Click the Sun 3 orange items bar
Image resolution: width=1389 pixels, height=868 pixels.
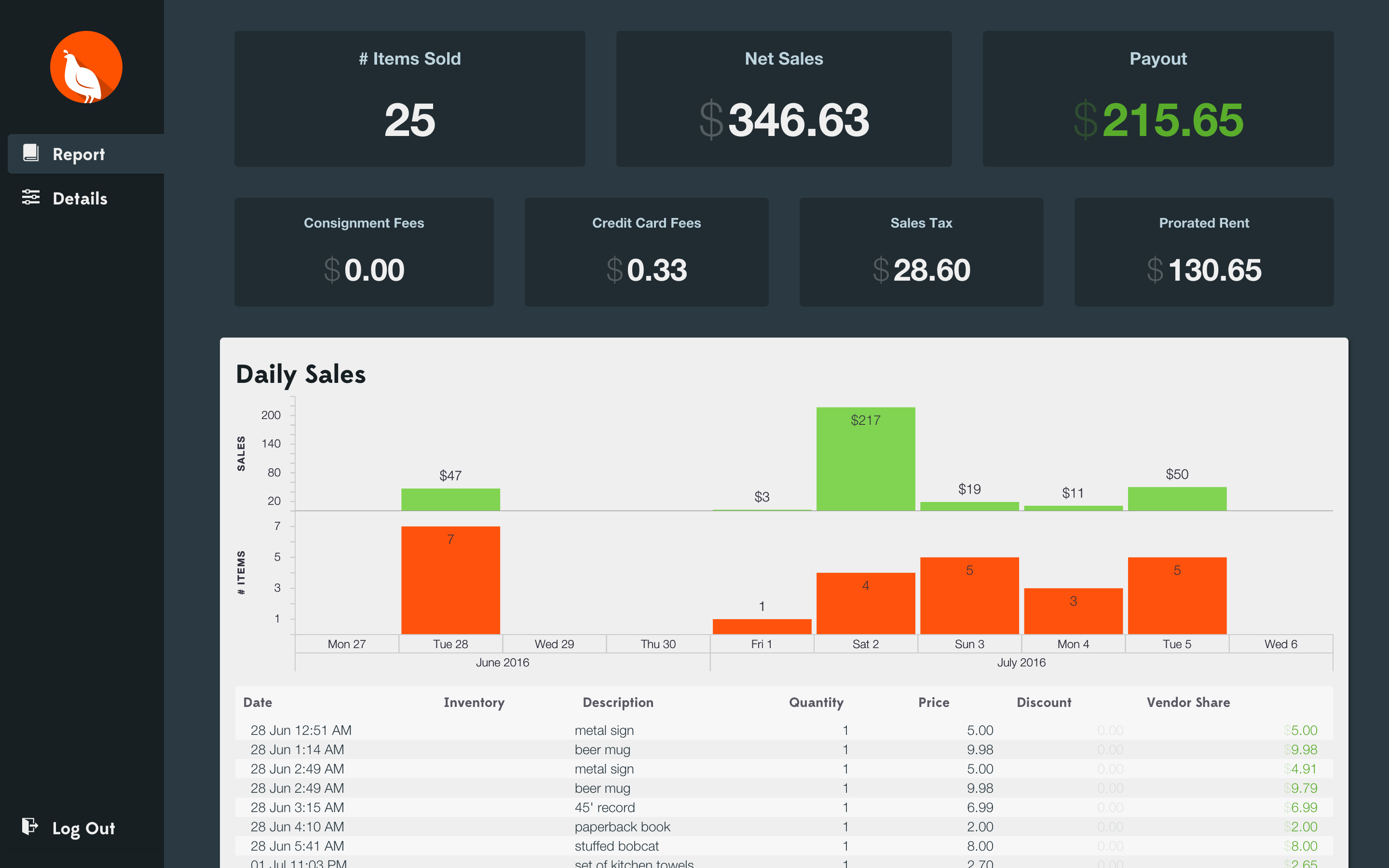(969, 596)
